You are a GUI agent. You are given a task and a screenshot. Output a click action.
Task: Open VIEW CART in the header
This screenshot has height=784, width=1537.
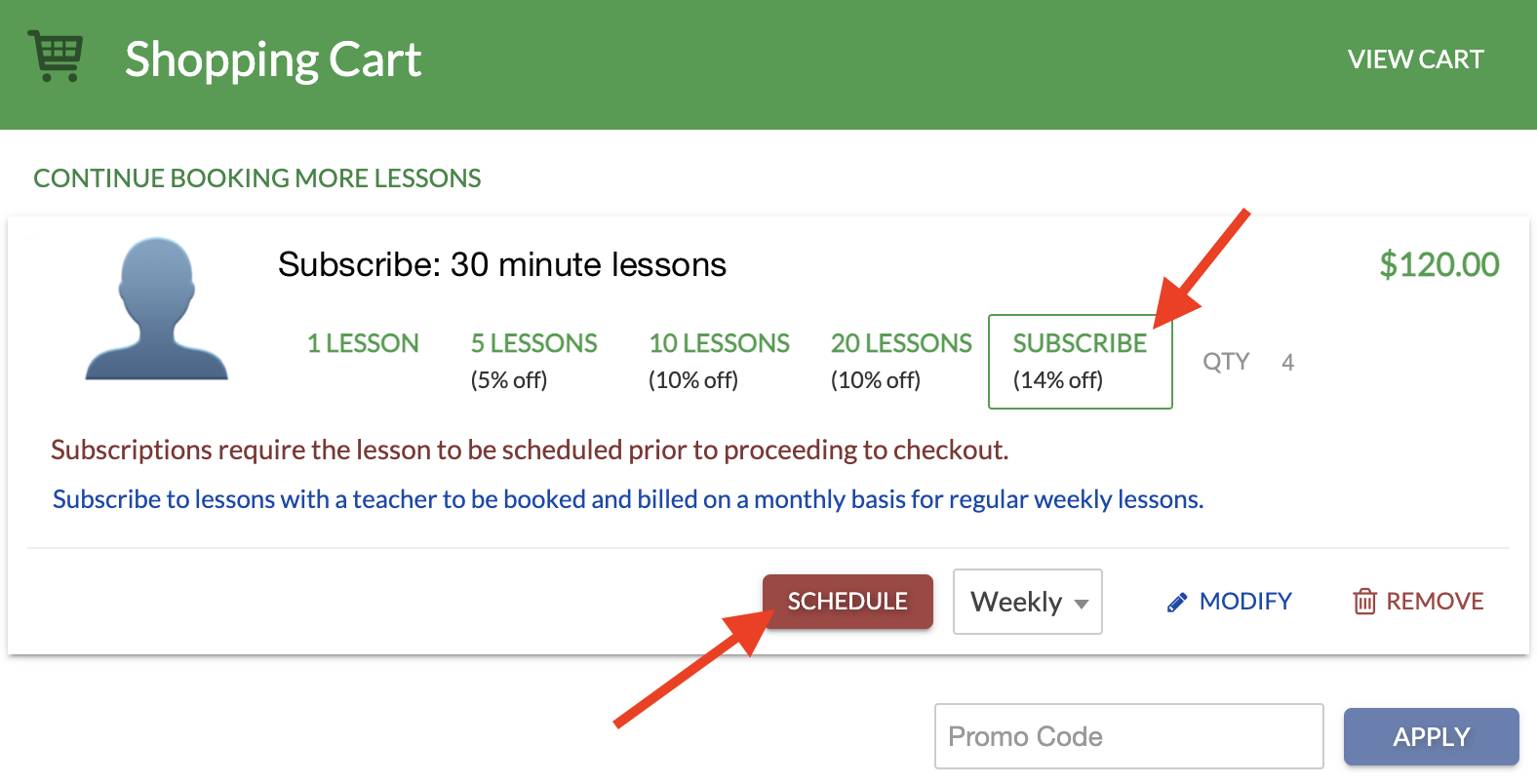[x=1416, y=59]
